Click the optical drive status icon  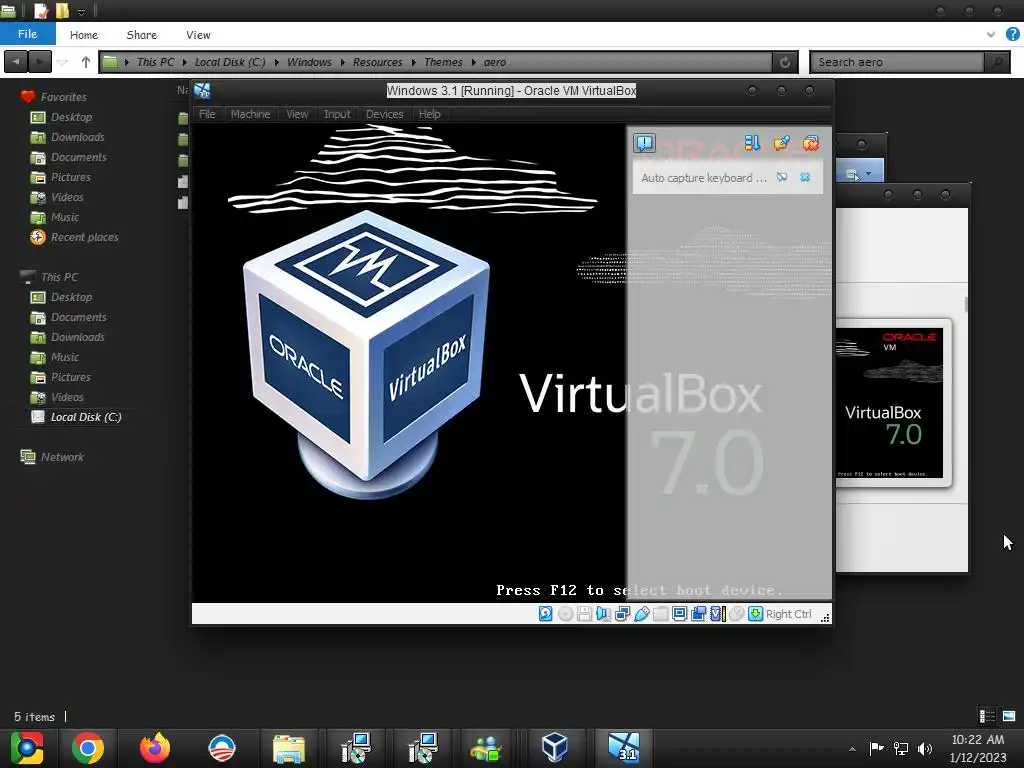pyautogui.click(x=566, y=614)
